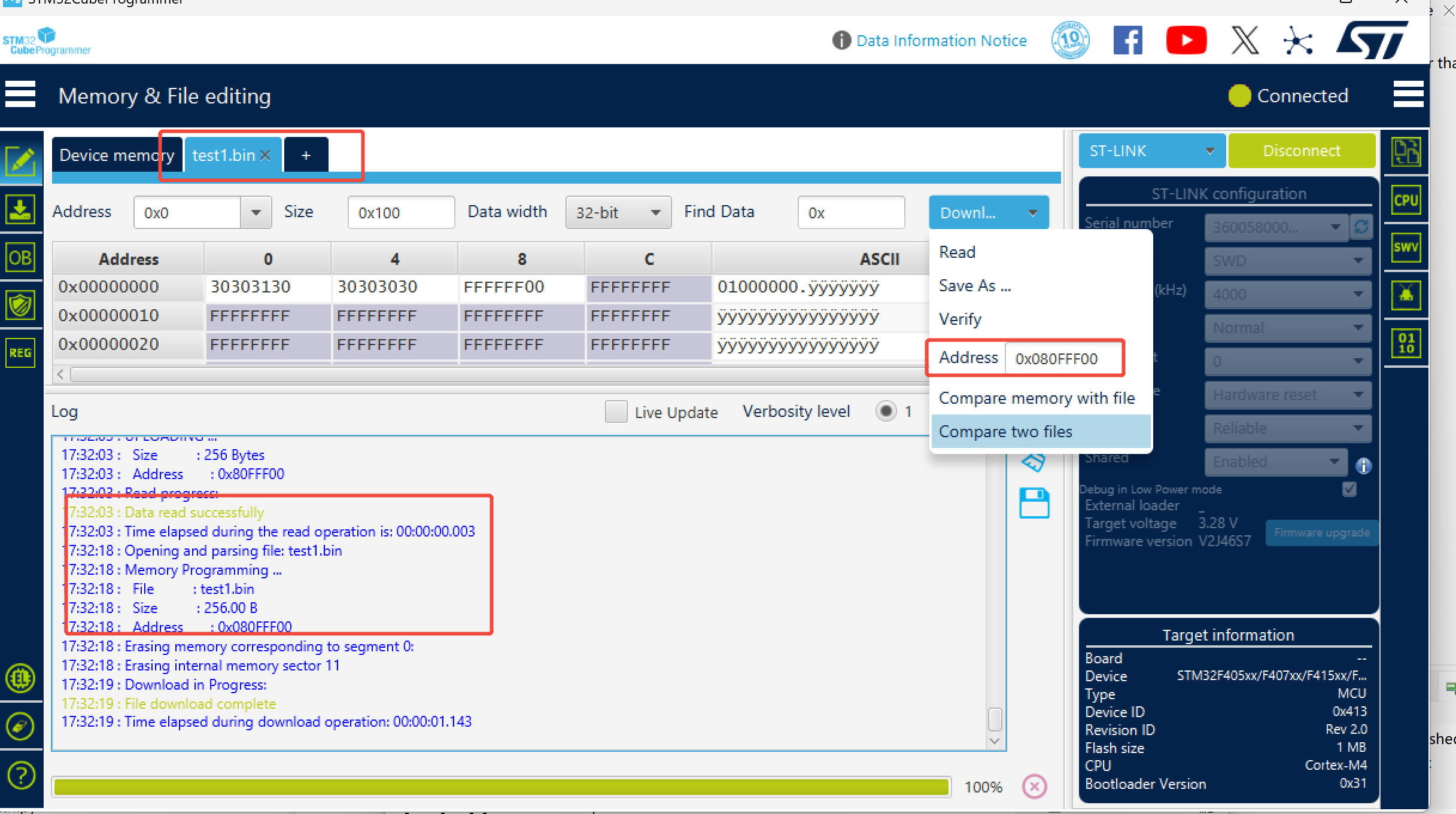Expand the Address 0x0 combo box arrow
This screenshot has width=1456, height=814.
pyautogui.click(x=256, y=213)
